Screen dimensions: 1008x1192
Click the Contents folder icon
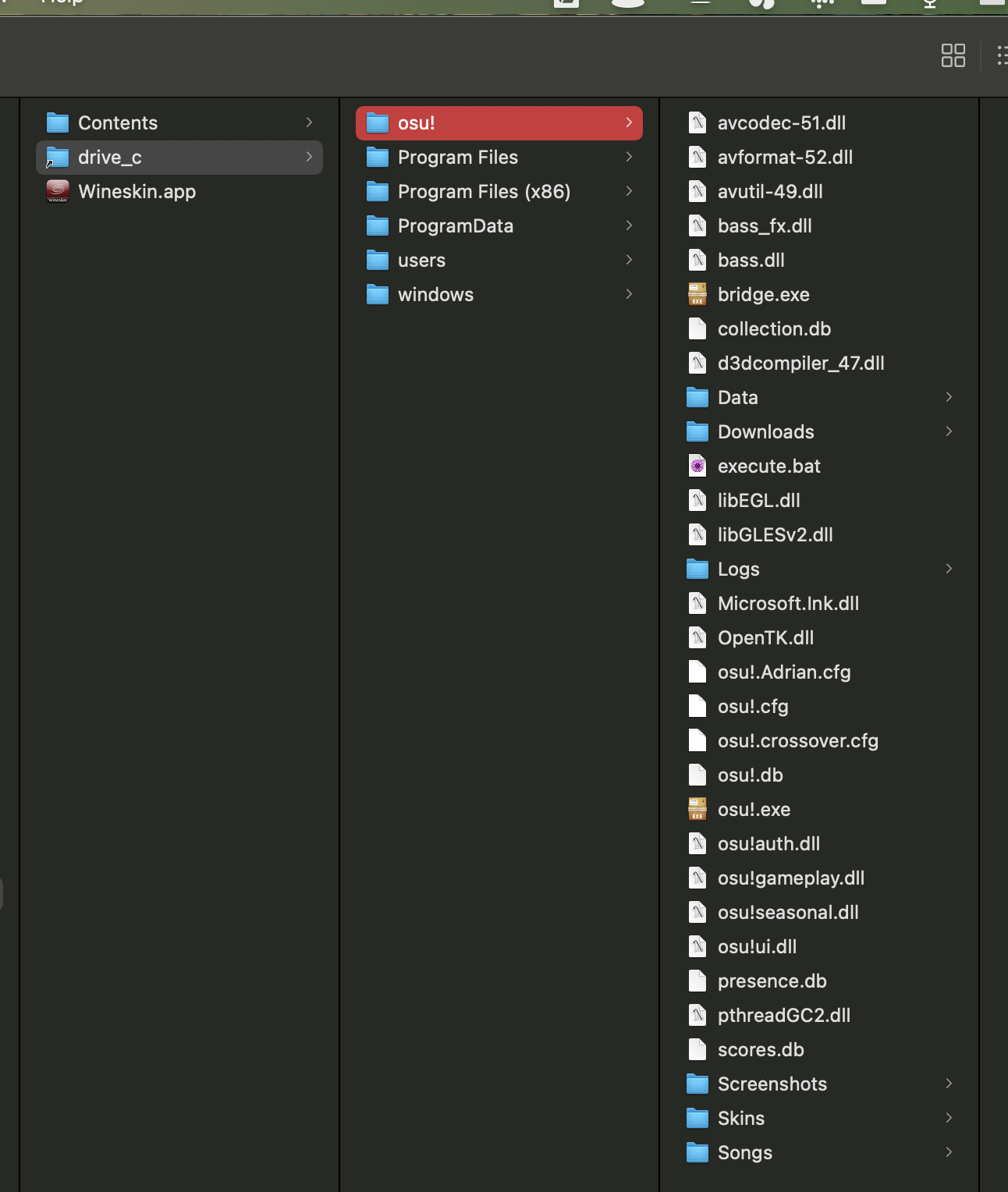(58, 122)
